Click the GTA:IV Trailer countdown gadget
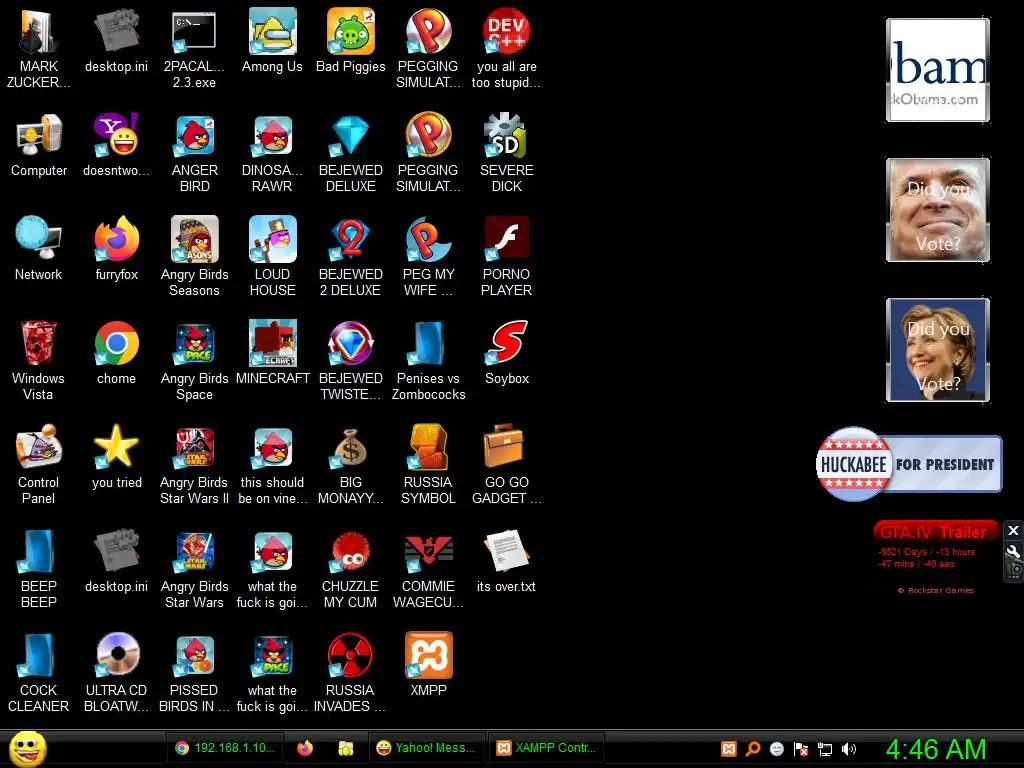This screenshot has width=1024, height=768. tap(936, 558)
